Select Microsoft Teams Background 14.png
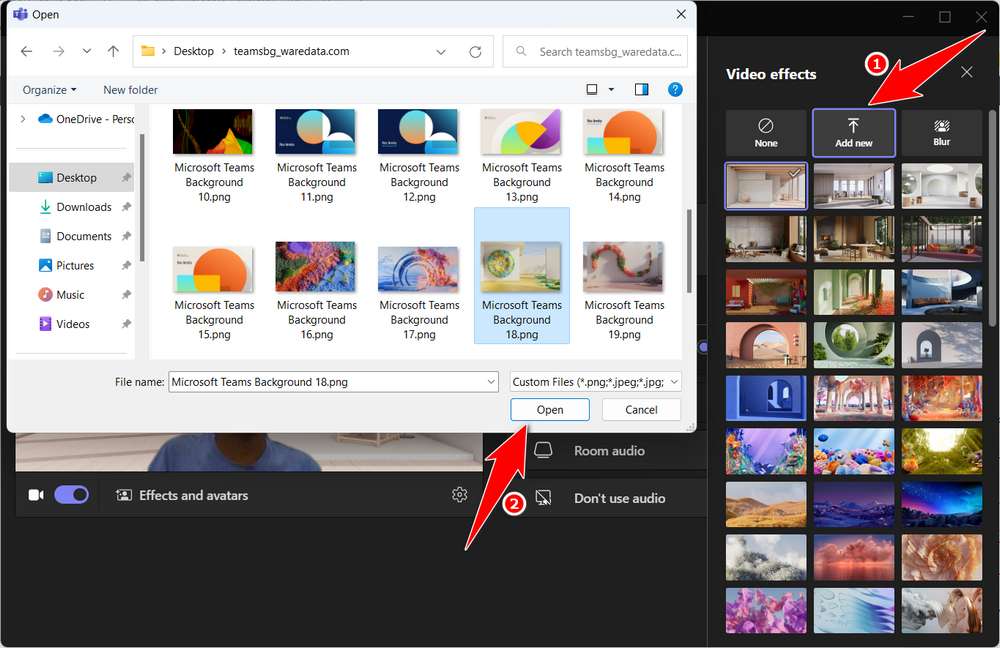The image size is (1000, 648). 624,155
